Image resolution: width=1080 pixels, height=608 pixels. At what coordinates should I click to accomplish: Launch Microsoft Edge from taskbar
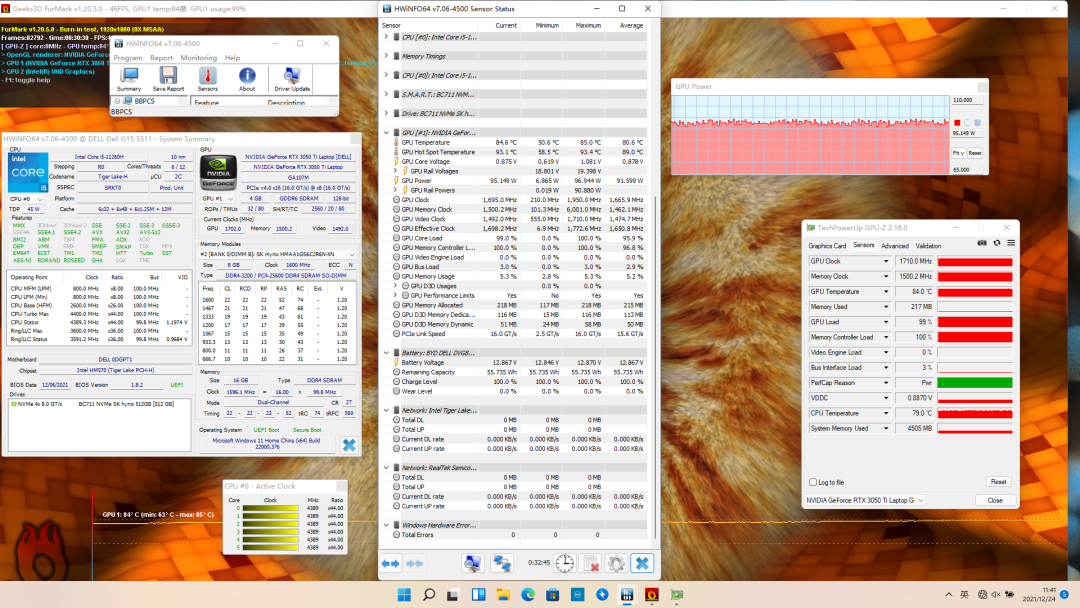(x=528, y=594)
